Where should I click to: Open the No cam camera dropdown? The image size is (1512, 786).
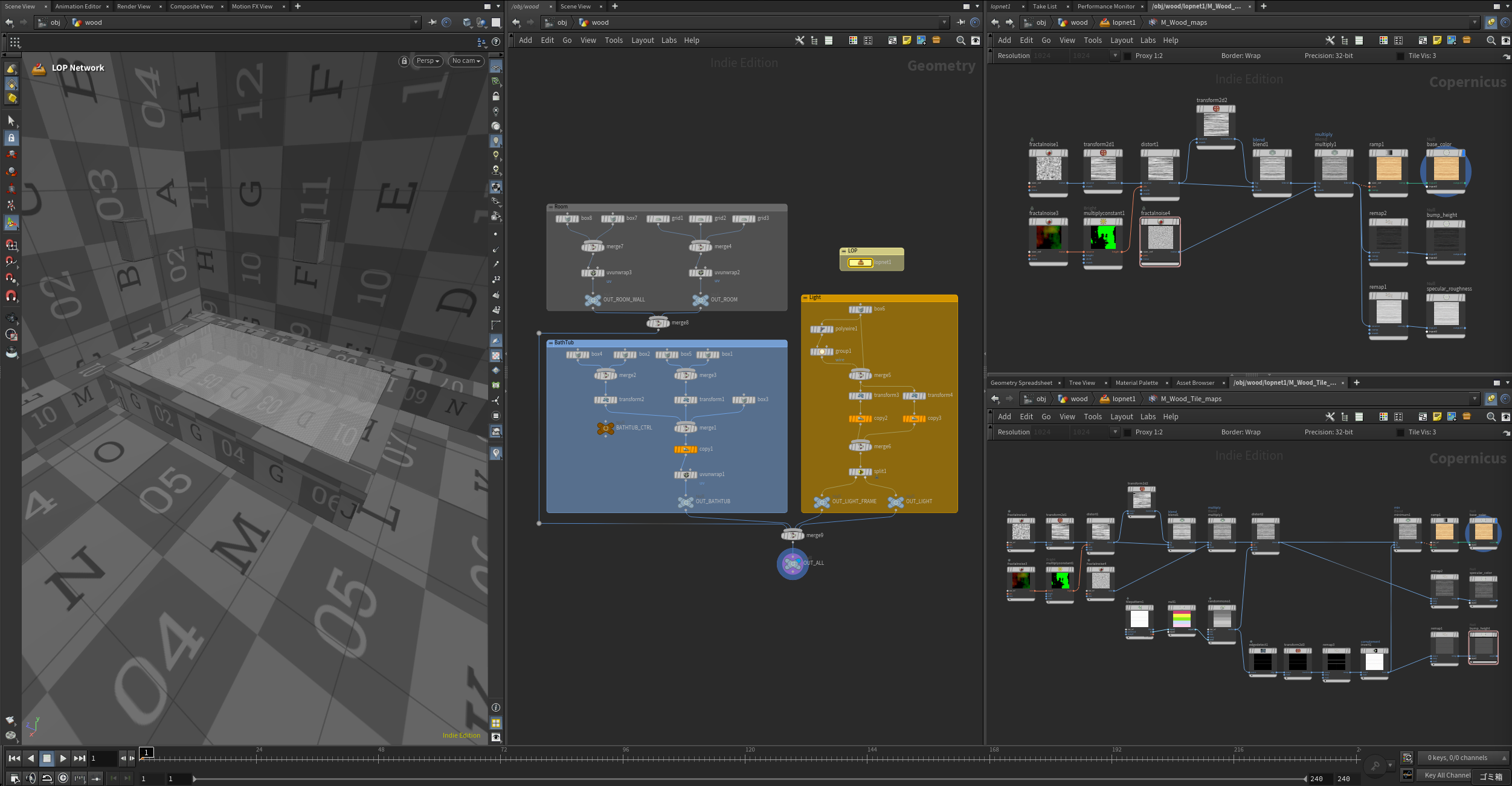click(x=466, y=61)
